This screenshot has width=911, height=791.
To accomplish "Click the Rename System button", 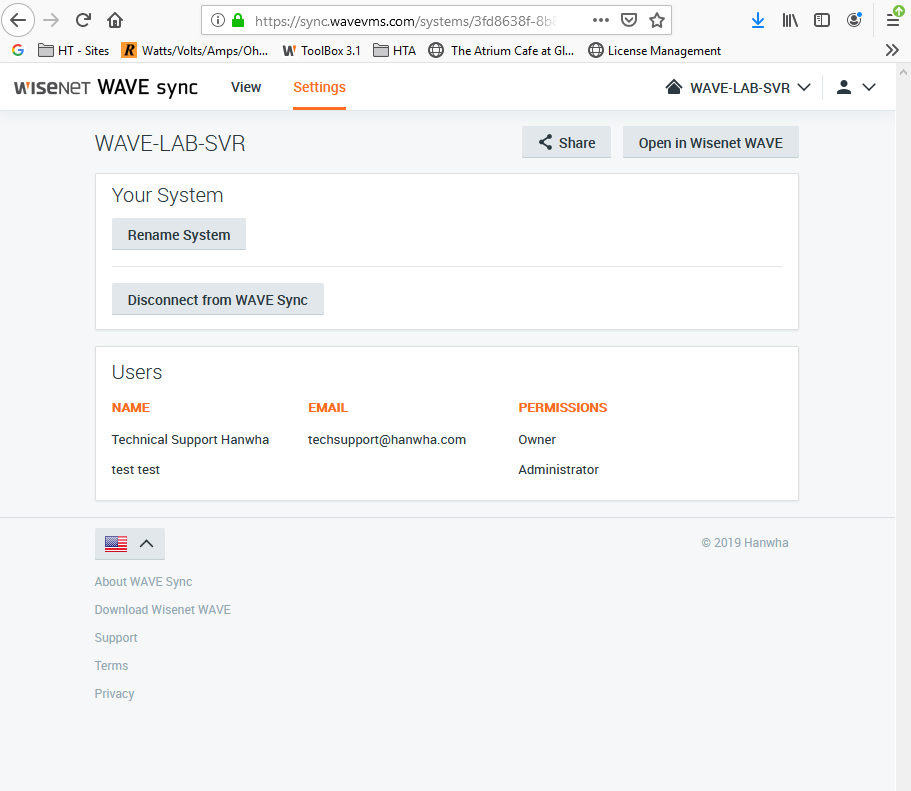I will [x=179, y=234].
